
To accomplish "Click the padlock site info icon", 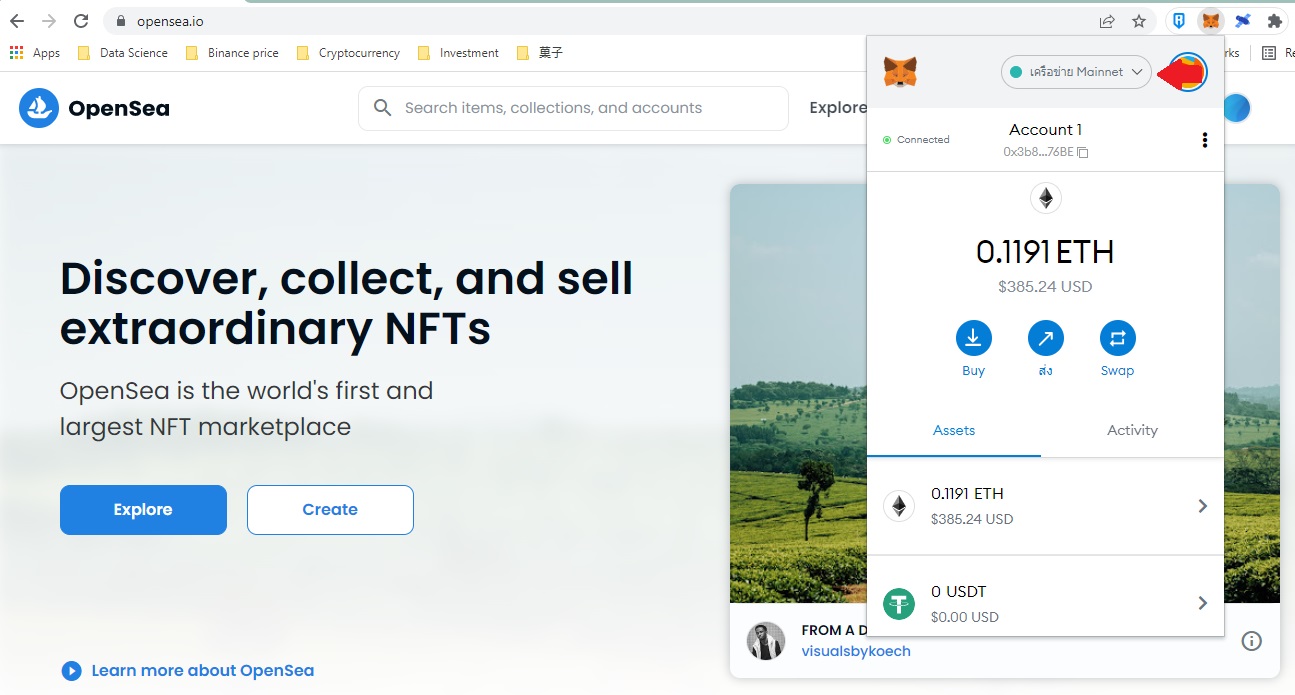I will 121,21.
